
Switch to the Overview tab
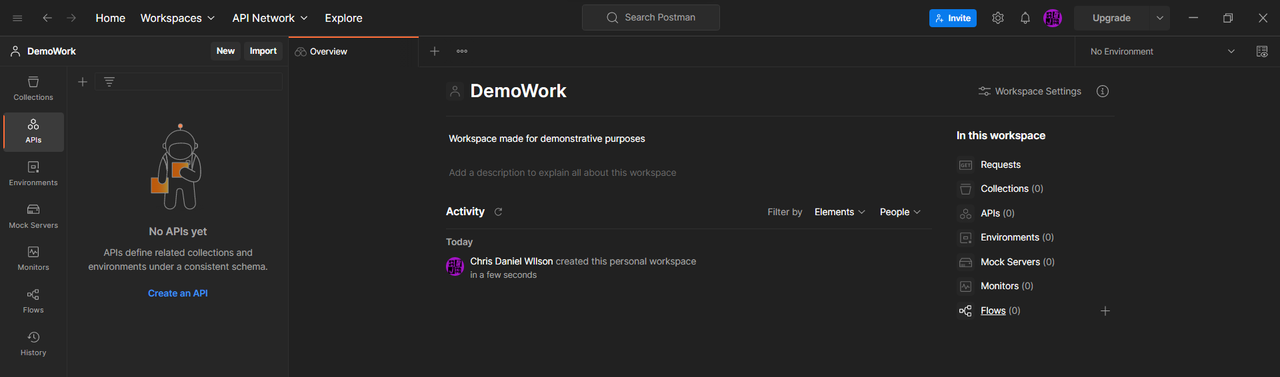coord(353,51)
